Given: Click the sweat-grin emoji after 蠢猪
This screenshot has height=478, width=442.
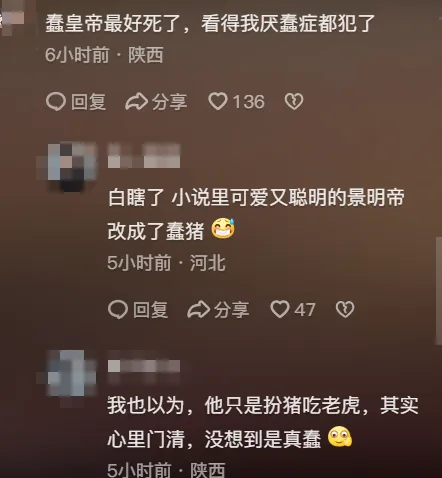Looking at the screenshot, I should [223, 229].
